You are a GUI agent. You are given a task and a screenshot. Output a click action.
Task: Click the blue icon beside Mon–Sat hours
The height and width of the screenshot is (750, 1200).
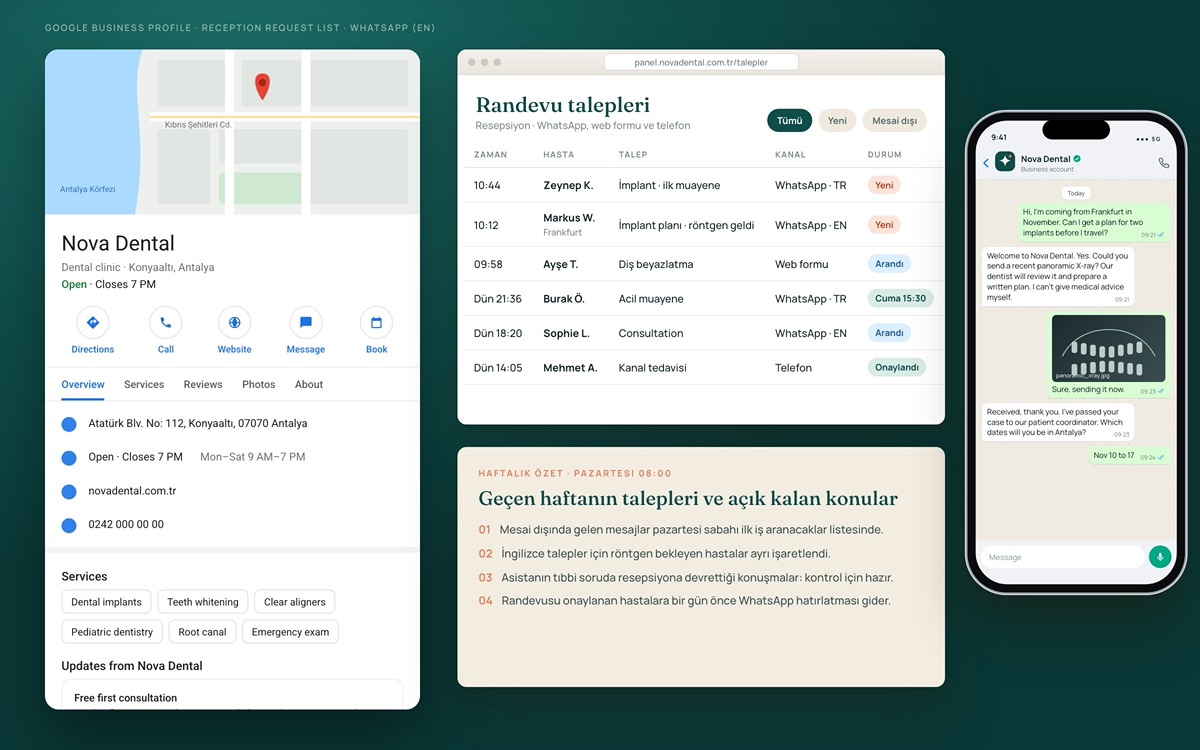click(69, 458)
